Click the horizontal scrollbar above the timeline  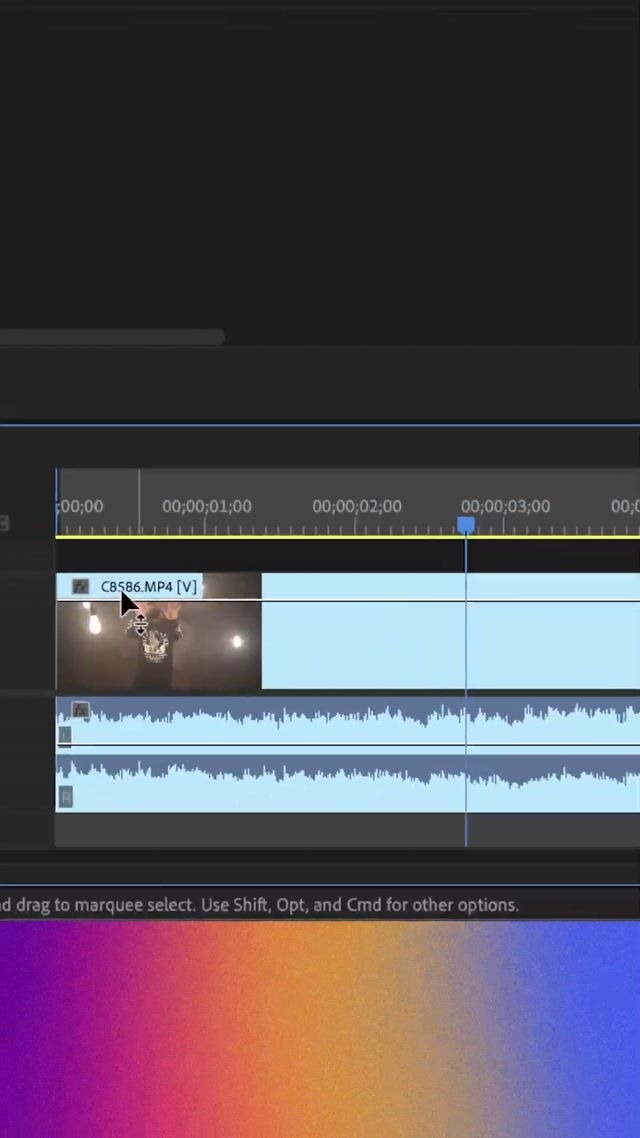(x=110, y=338)
